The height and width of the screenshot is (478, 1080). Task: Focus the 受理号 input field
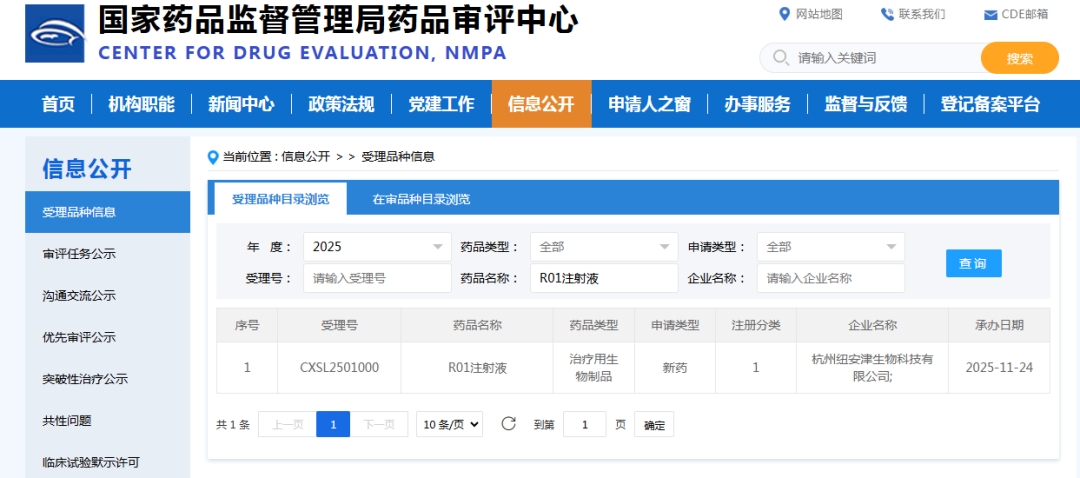point(377,278)
